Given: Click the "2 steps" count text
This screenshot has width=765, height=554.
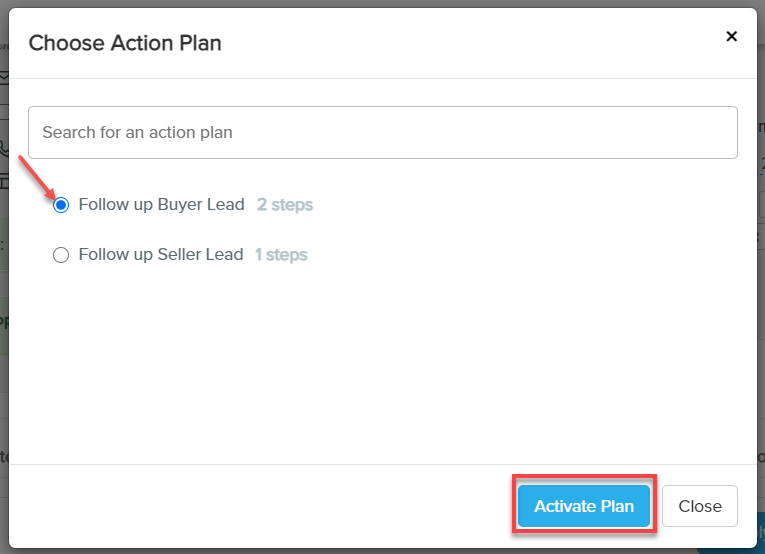Looking at the screenshot, I should 285,205.
